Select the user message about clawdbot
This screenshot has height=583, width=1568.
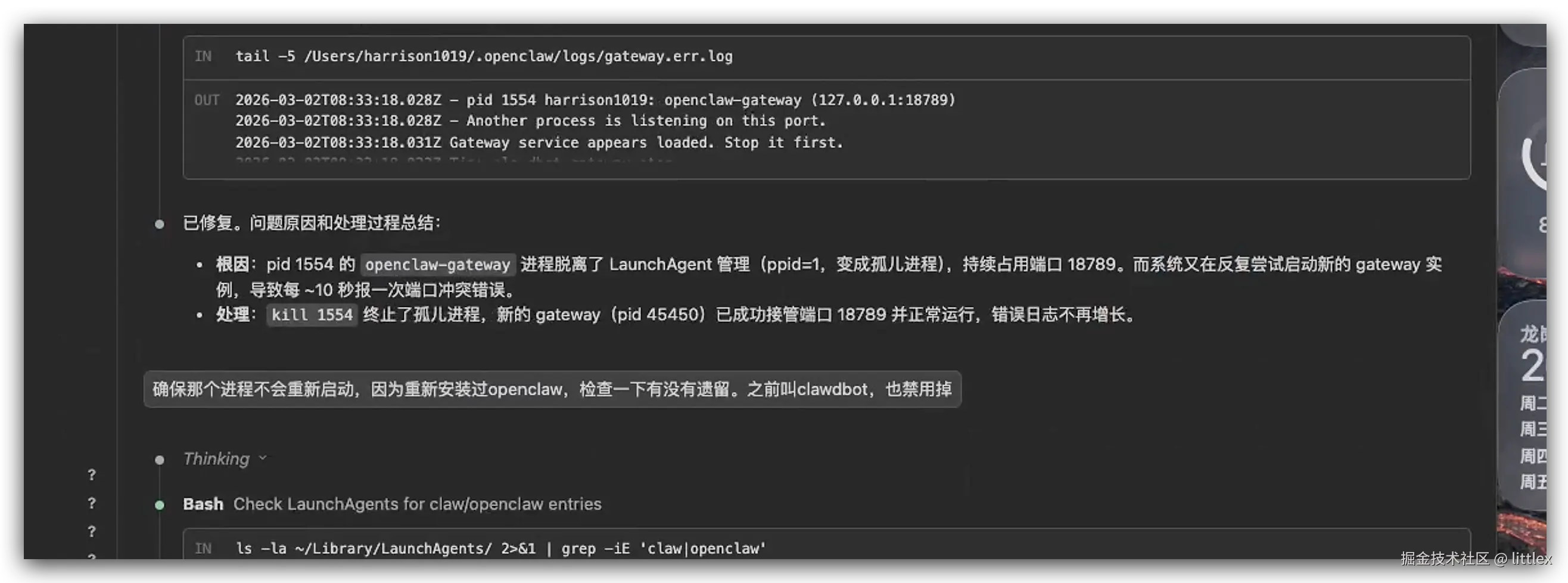tap(552, 389)
